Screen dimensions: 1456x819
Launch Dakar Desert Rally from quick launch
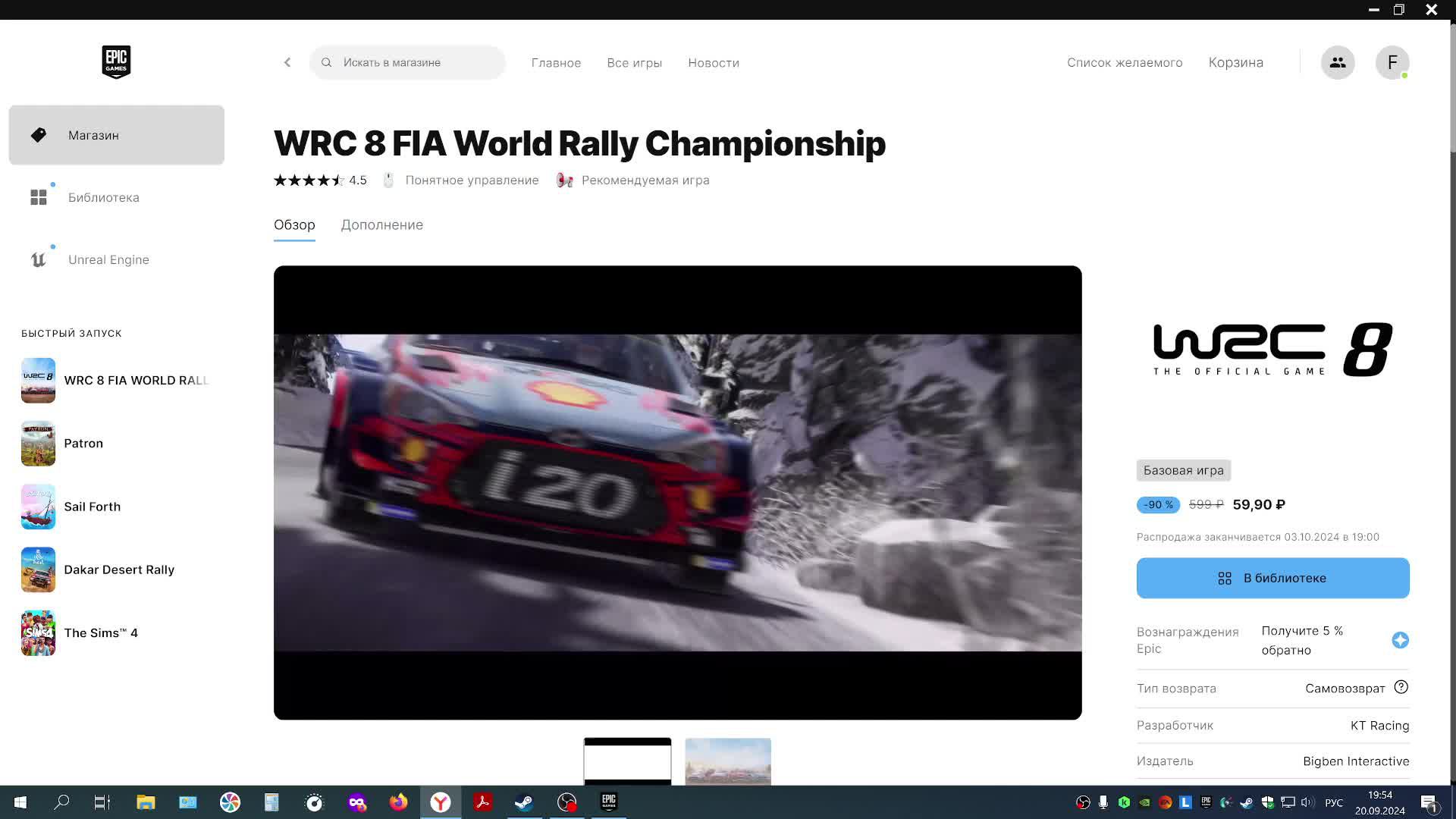point(118,570)
